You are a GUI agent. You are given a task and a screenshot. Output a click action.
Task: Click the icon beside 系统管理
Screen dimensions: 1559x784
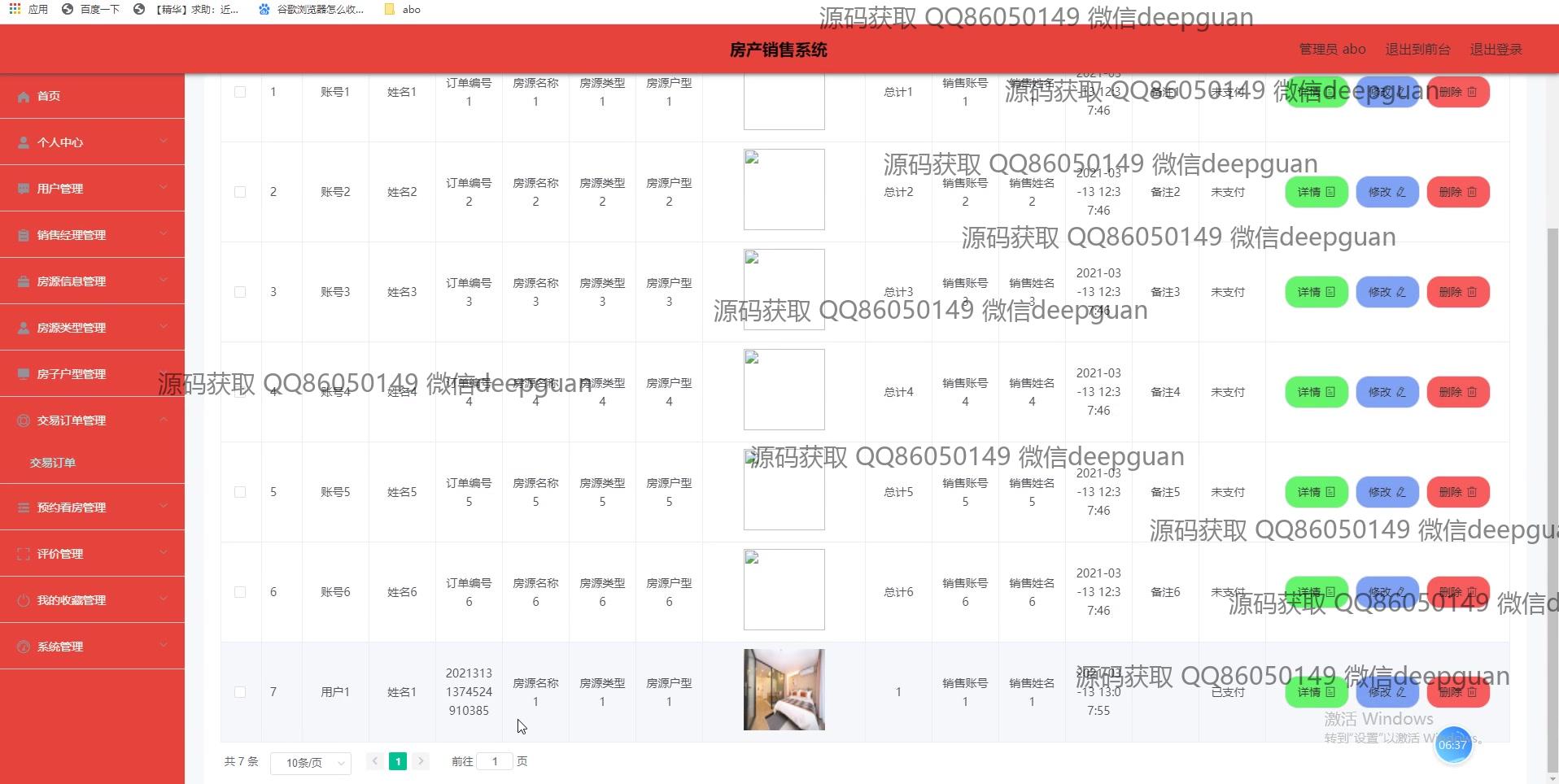(24, 647)
